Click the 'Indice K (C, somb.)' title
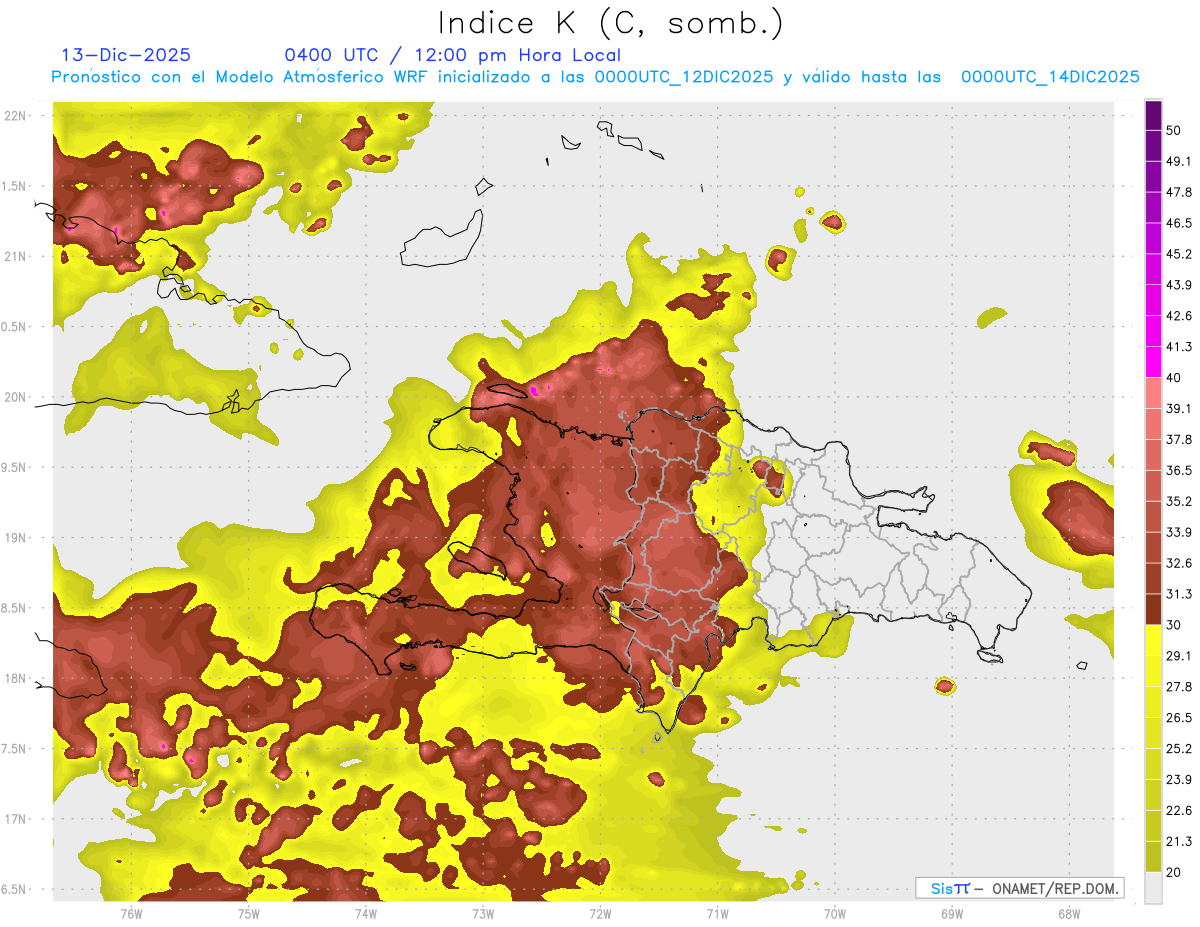 point(611,23)
